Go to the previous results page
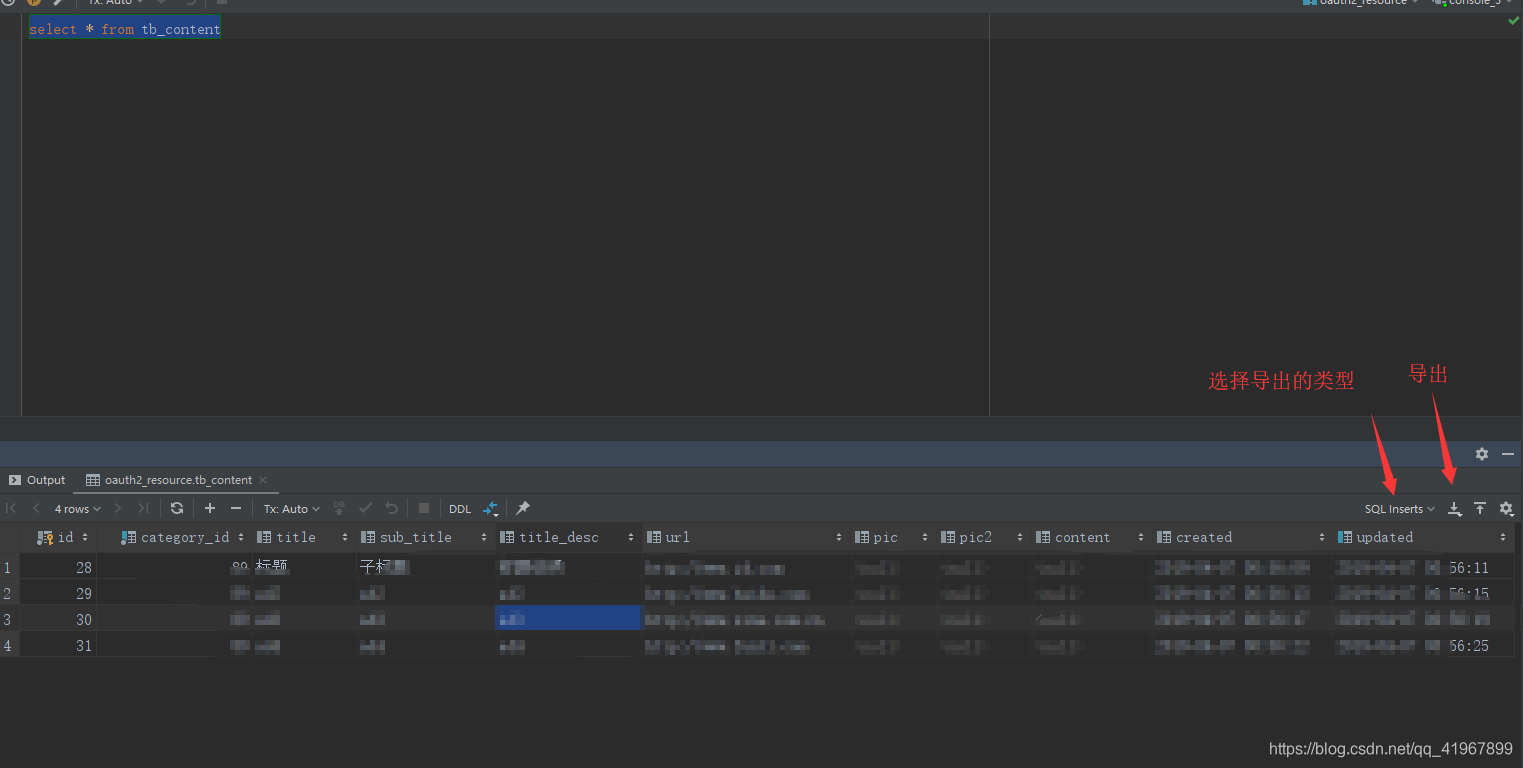 point(37,509)
